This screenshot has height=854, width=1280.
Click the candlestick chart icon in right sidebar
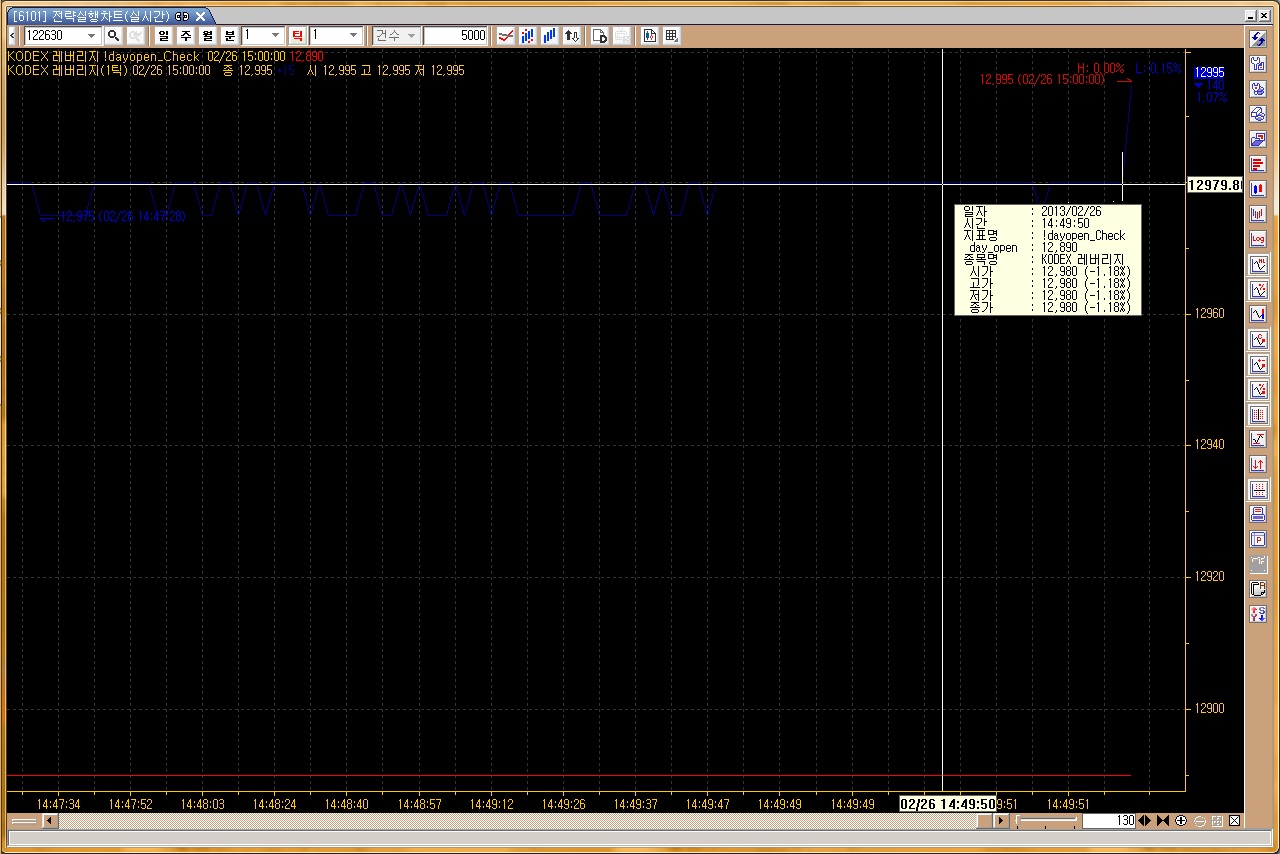click(1258, 188)
